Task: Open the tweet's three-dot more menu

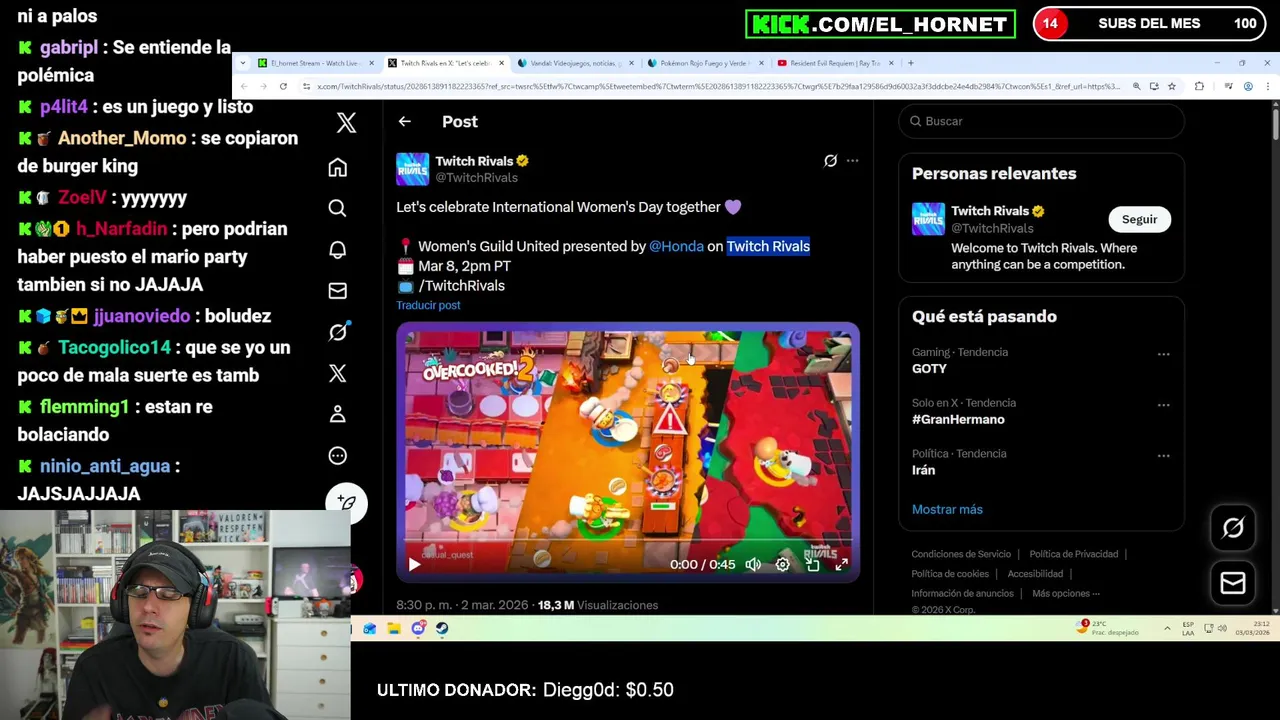Action: point(852,161)
